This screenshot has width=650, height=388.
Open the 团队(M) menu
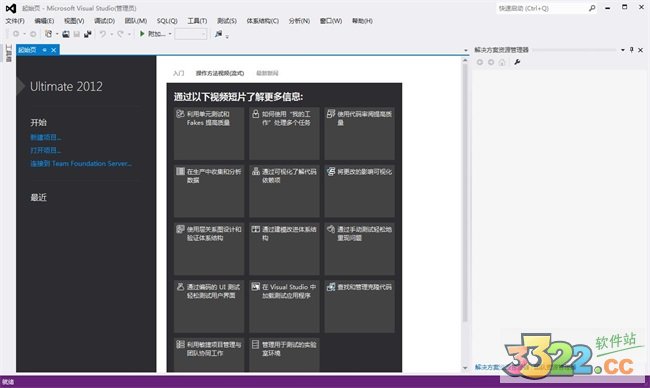click(x=136, y=21)
